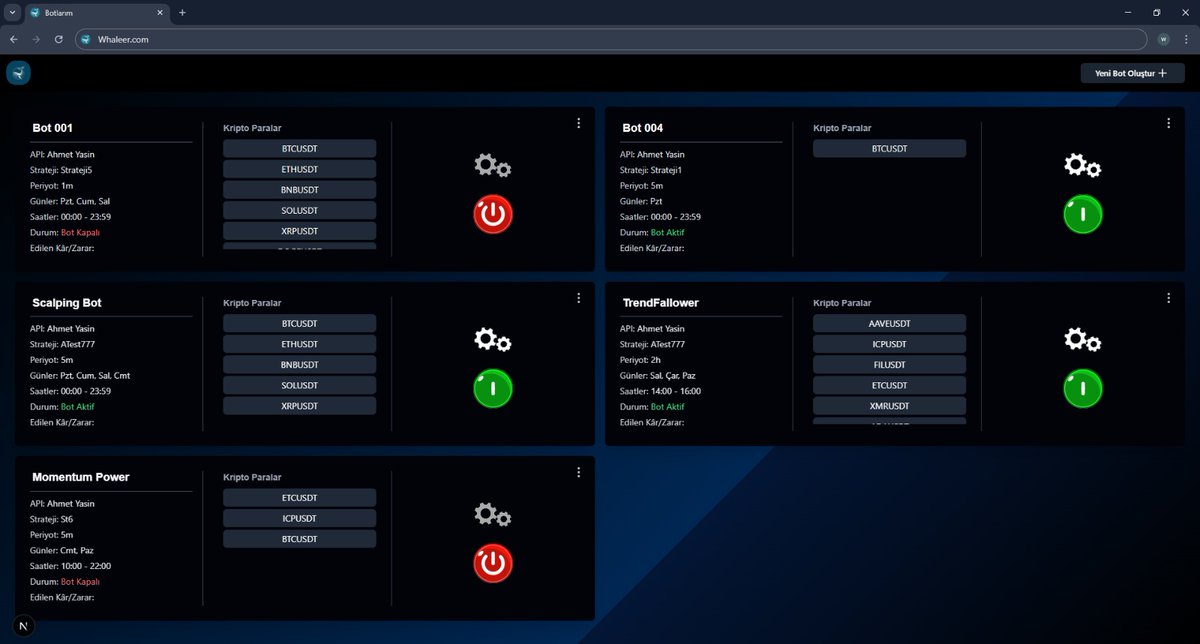Image resolution: width=1200 pixels, height=644 pixels.
Task: Toggle TrendFallower green power button
Action: (1082, 388)
